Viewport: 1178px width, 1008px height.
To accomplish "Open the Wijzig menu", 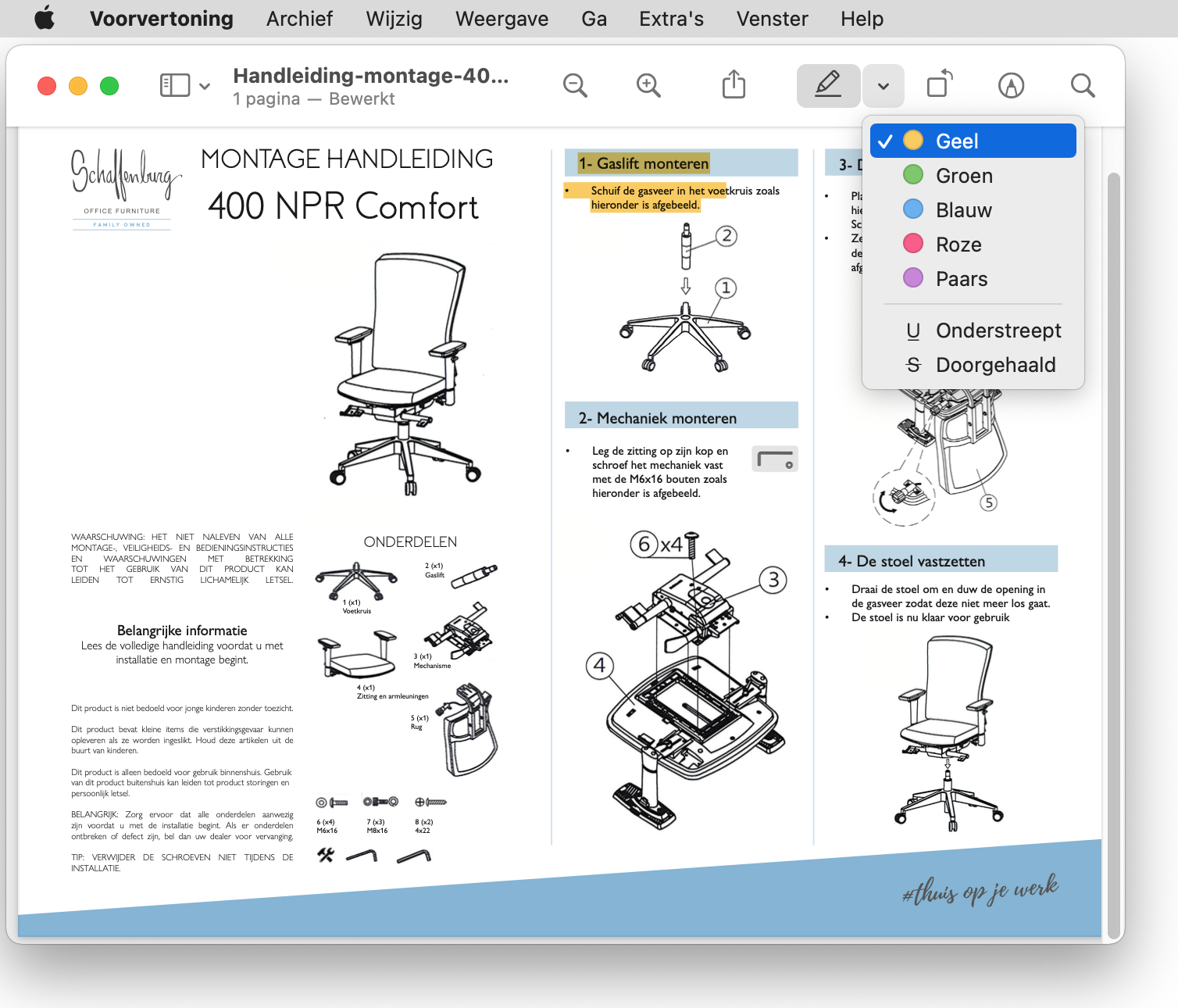I will (x=394, y=18).
